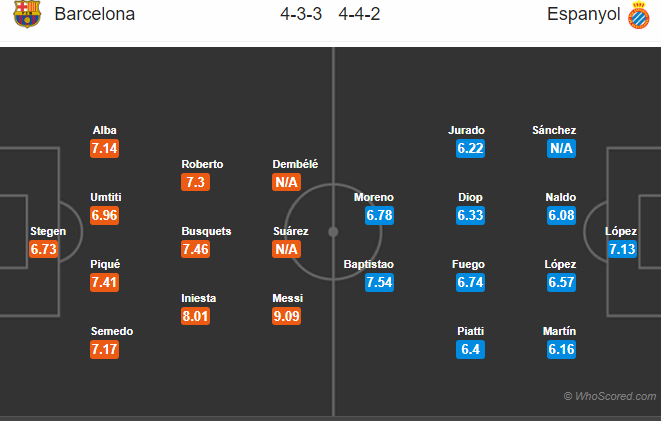This screenshot has height=421, width=661.
Task: Select Fuego's 6.74 rating badge
Action: coord(470,282)
